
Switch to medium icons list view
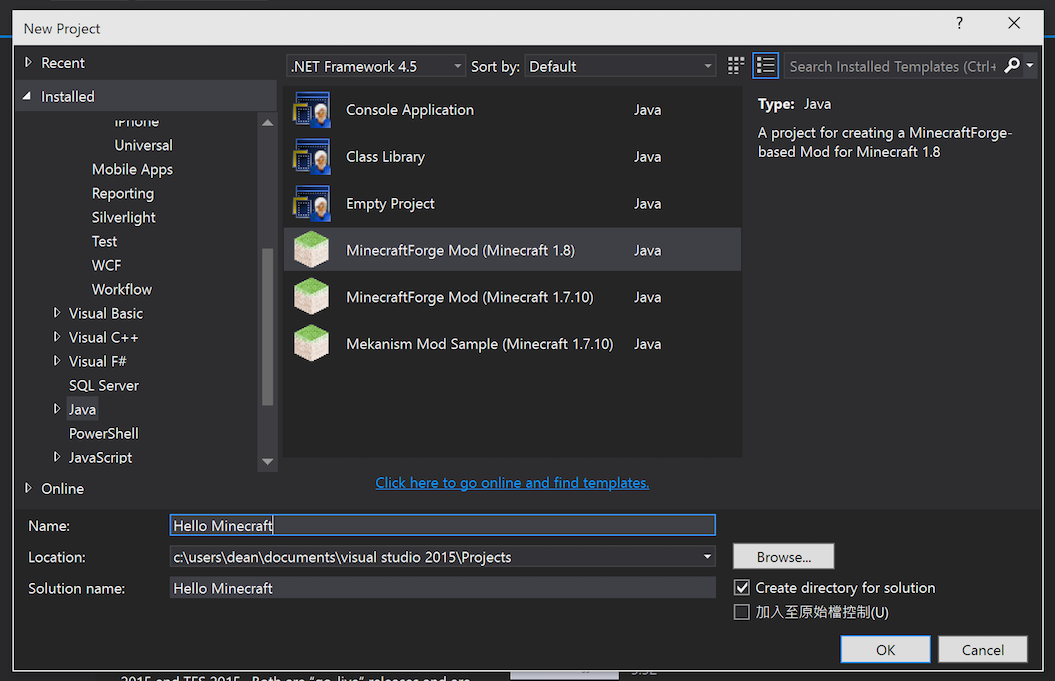tap(766, 65)
